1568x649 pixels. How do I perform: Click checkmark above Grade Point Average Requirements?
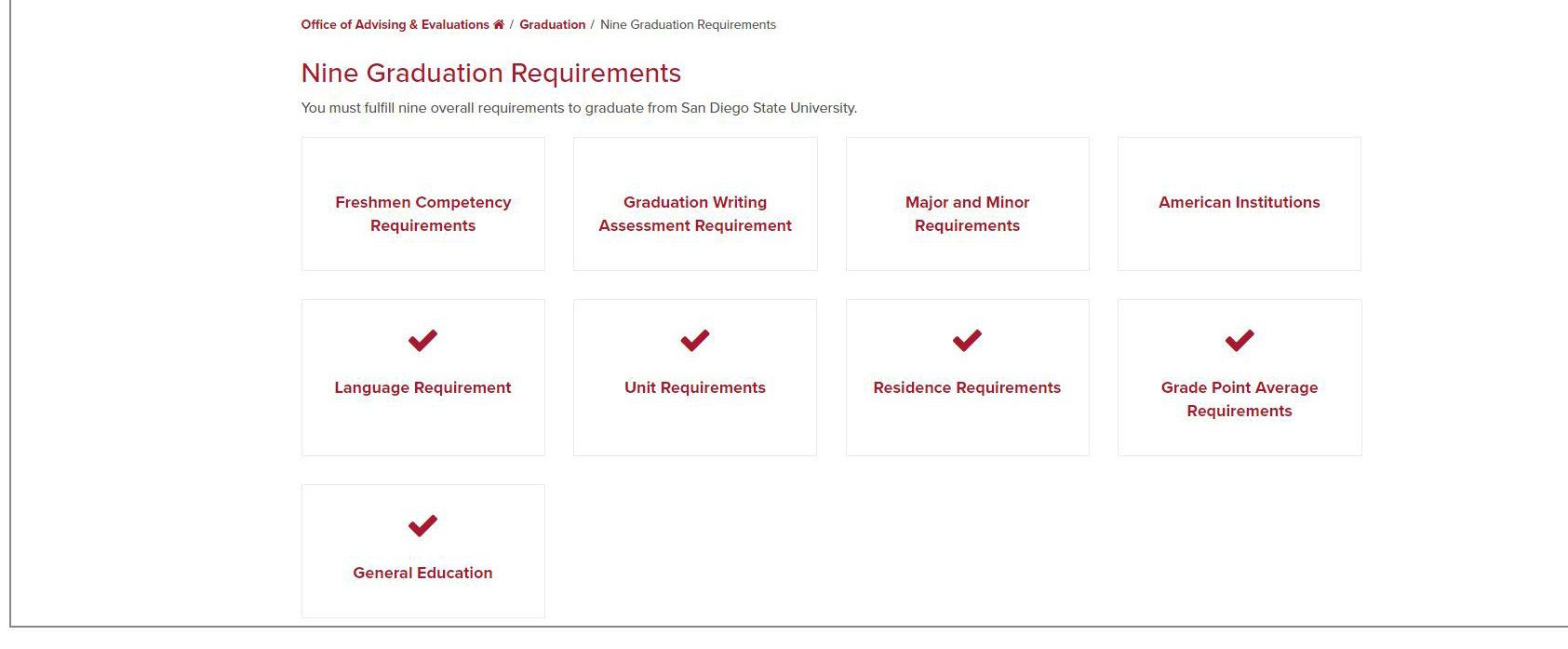click(1240, 341)
